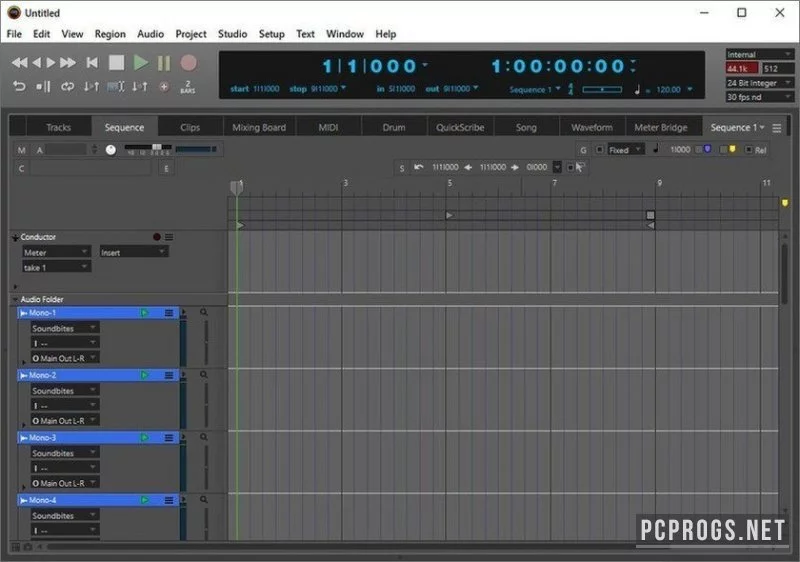Open the Conductor track menu icon
The height and width of the screenshot is (562, 800).
pyautogui.click(x=169, y=237)
